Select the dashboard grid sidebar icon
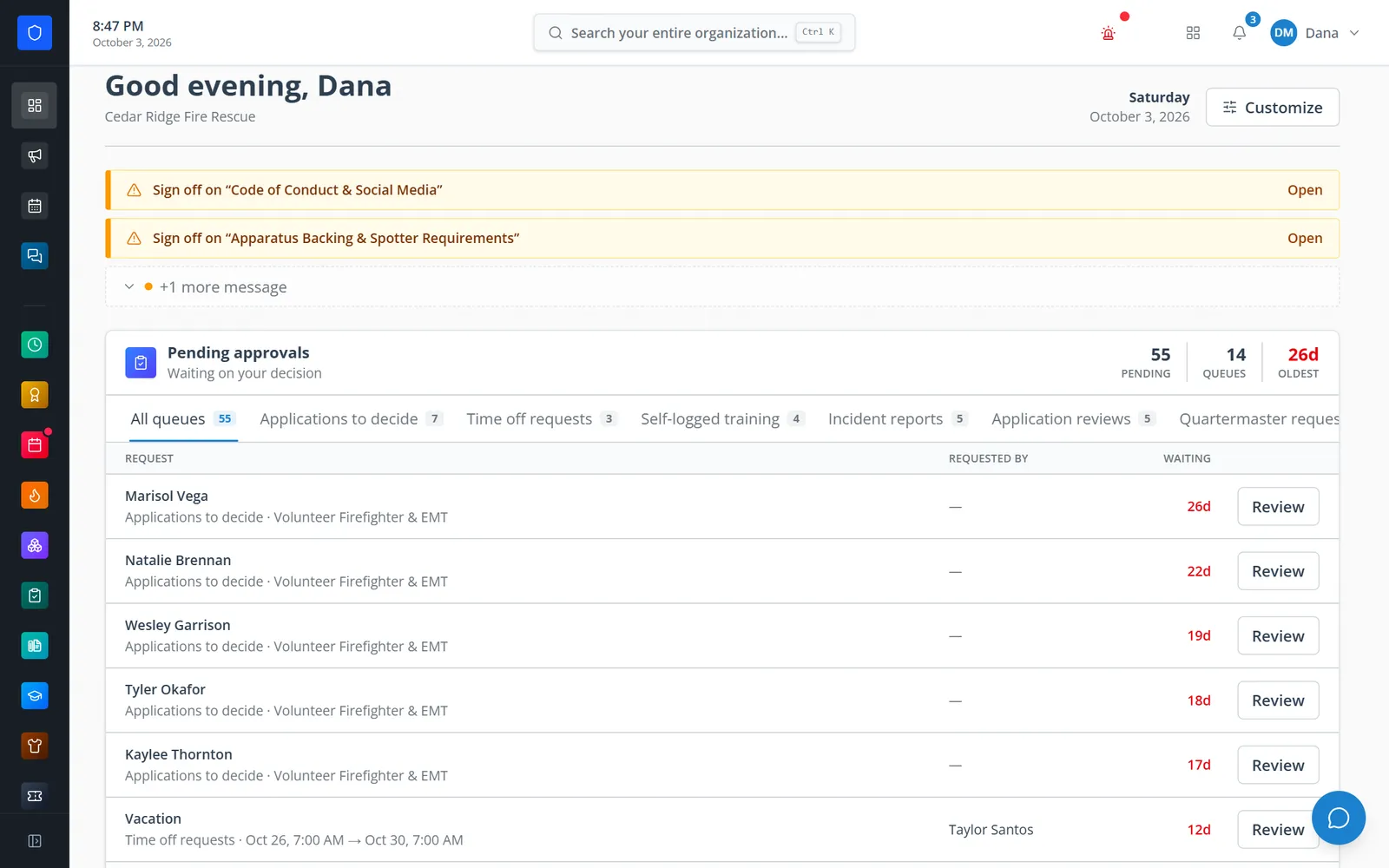 coord(35,106)
